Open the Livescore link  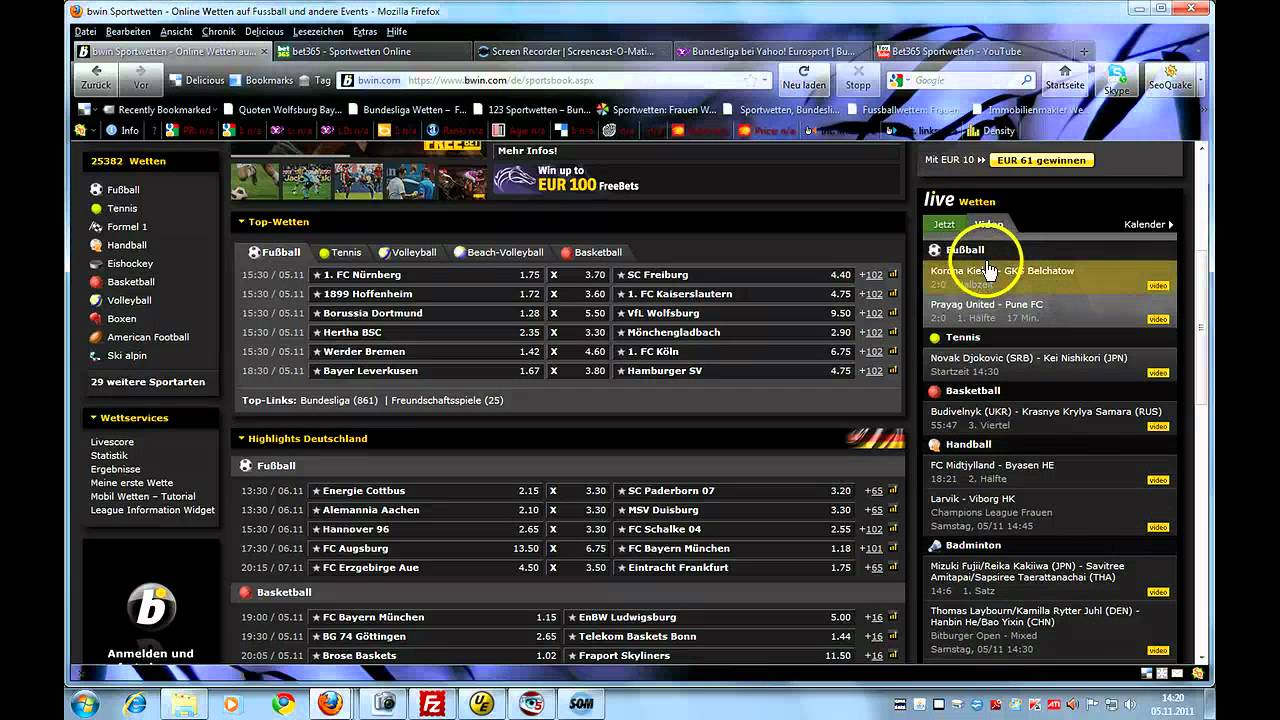pos(112,442)
